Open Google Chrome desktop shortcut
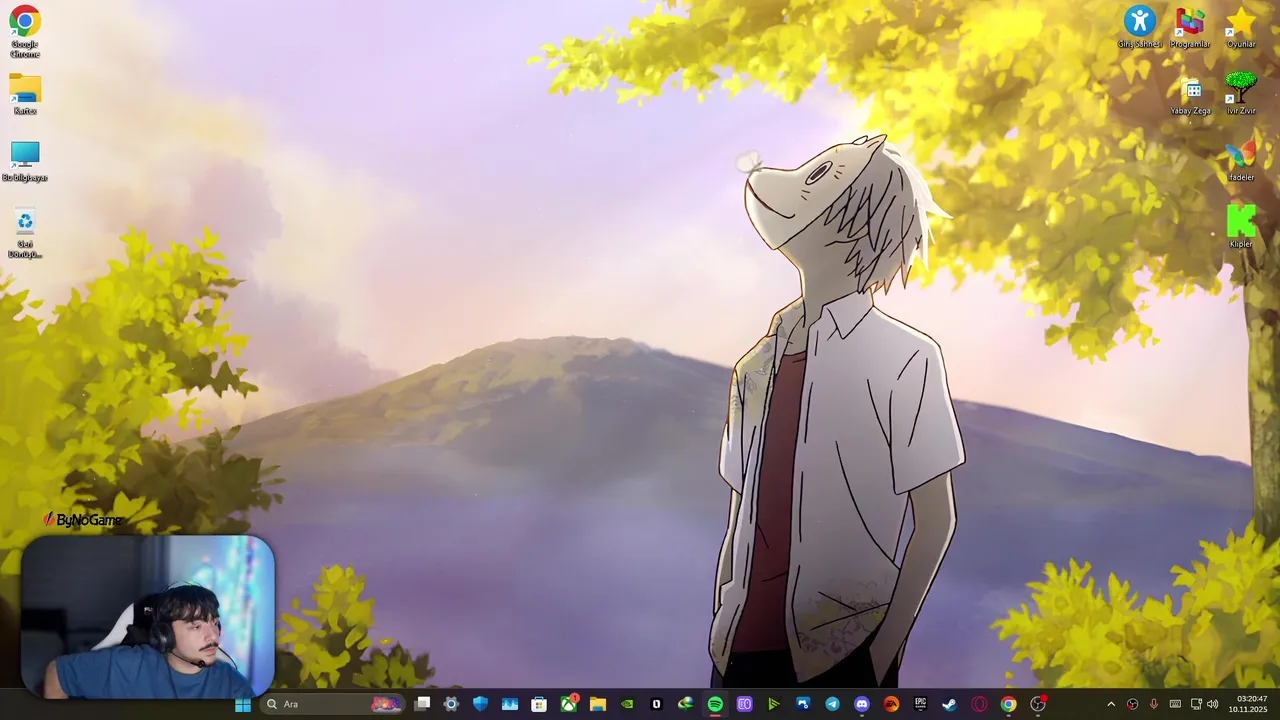Image resolution: width=1280 pixels, height=720 pixels. point(24,31)
